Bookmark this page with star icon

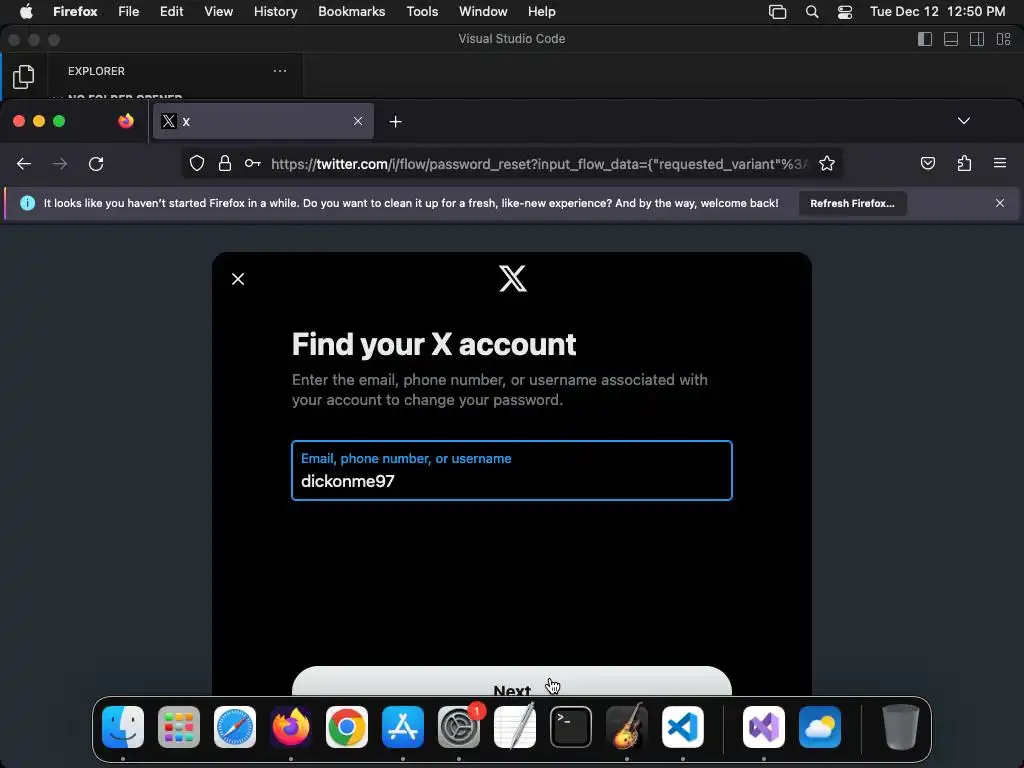[827, 163]
